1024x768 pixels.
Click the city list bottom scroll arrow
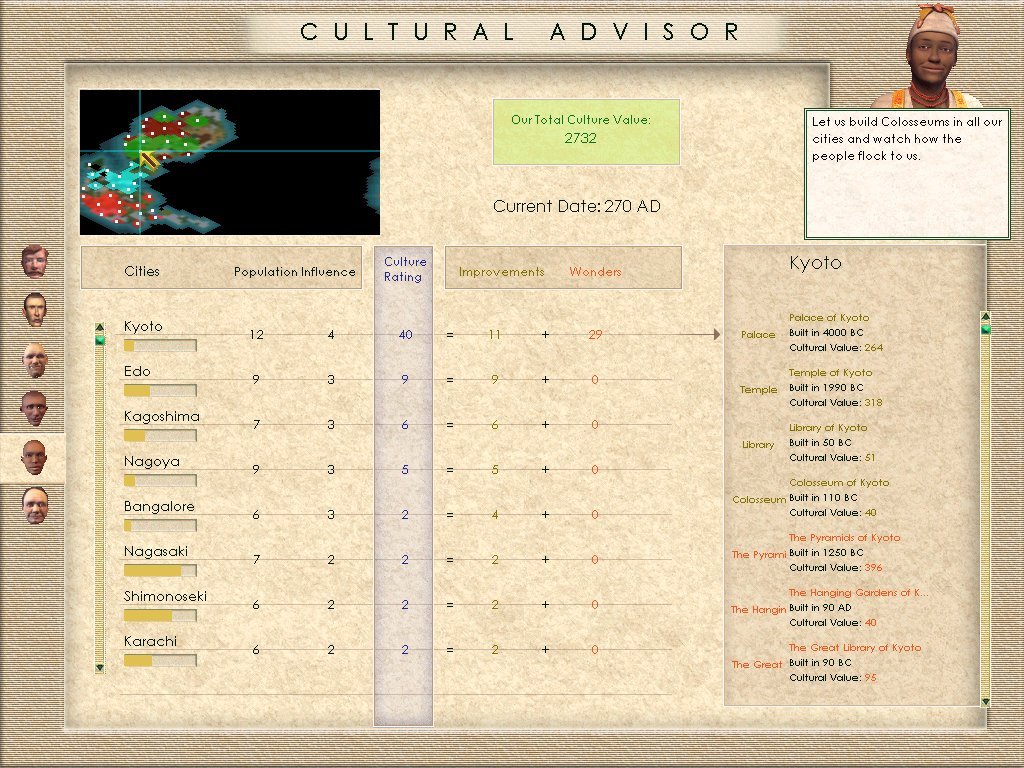[99, 667]
